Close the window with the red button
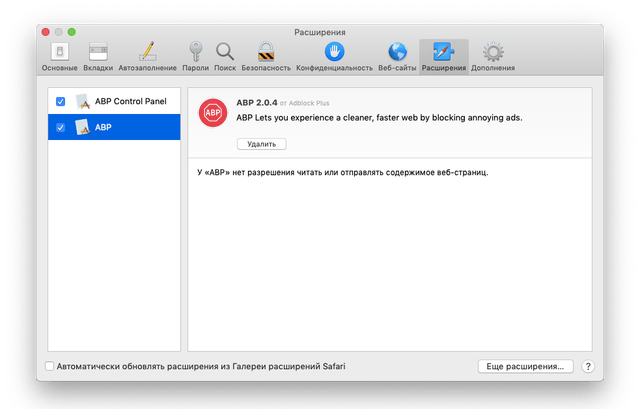The width and height of the screenshot is (640, 409). (x=46, y=32)
